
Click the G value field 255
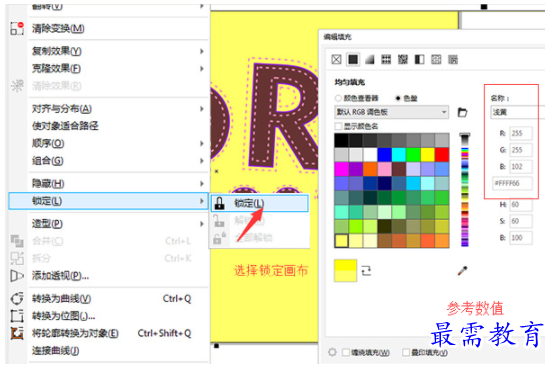click(x=521, y=150)
